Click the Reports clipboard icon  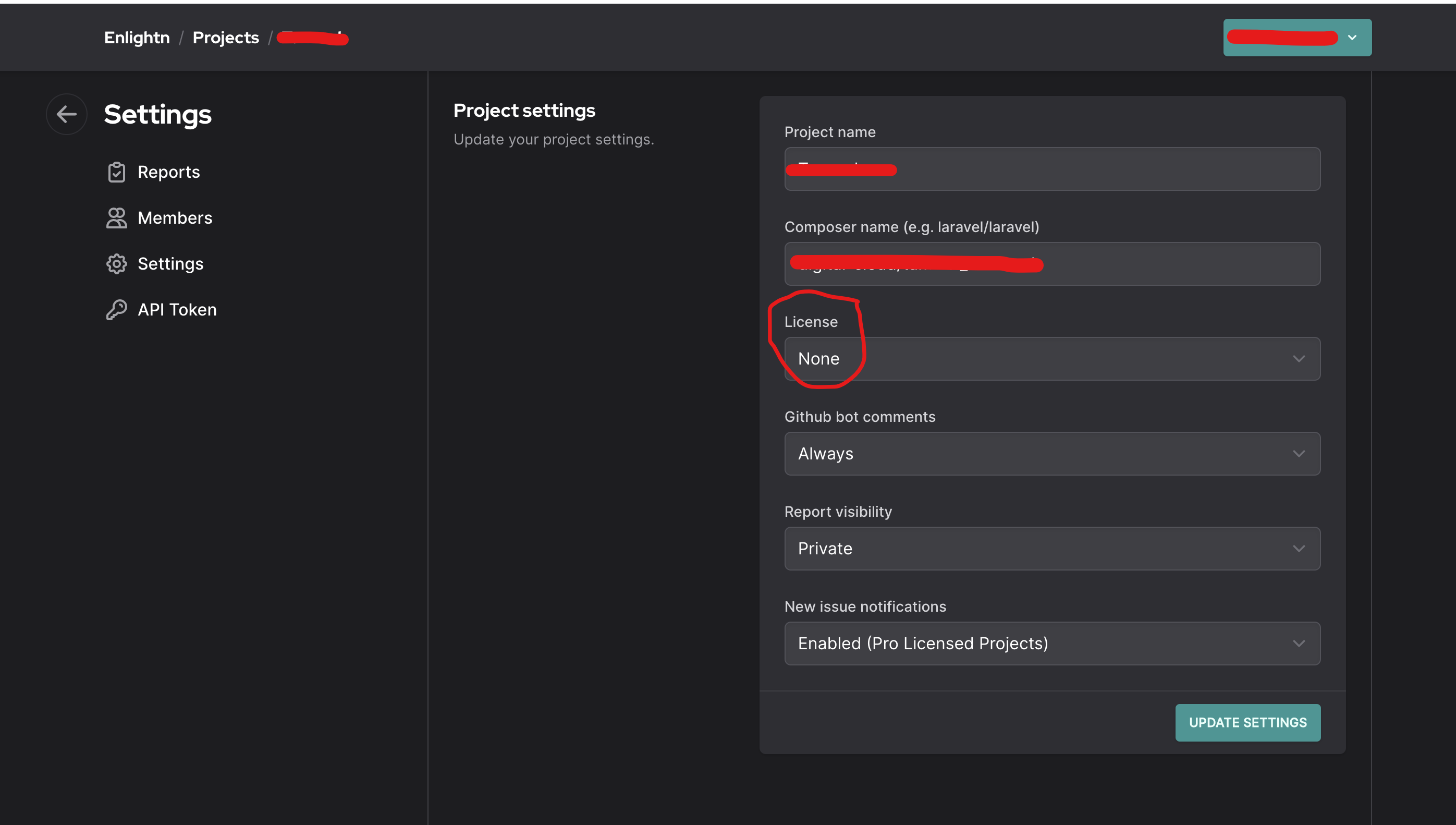(116, 172)
